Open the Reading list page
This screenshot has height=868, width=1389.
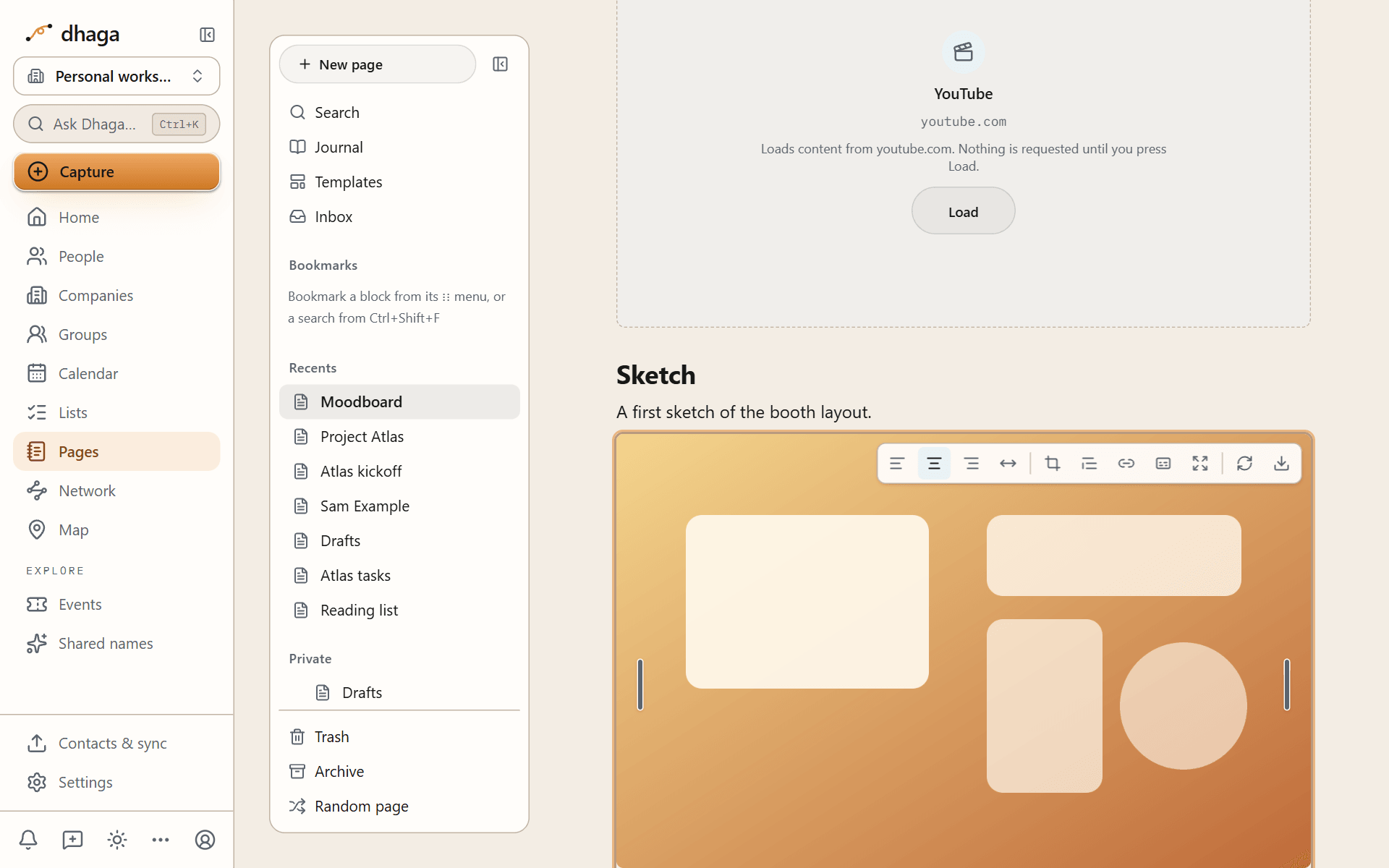point(399,610)
